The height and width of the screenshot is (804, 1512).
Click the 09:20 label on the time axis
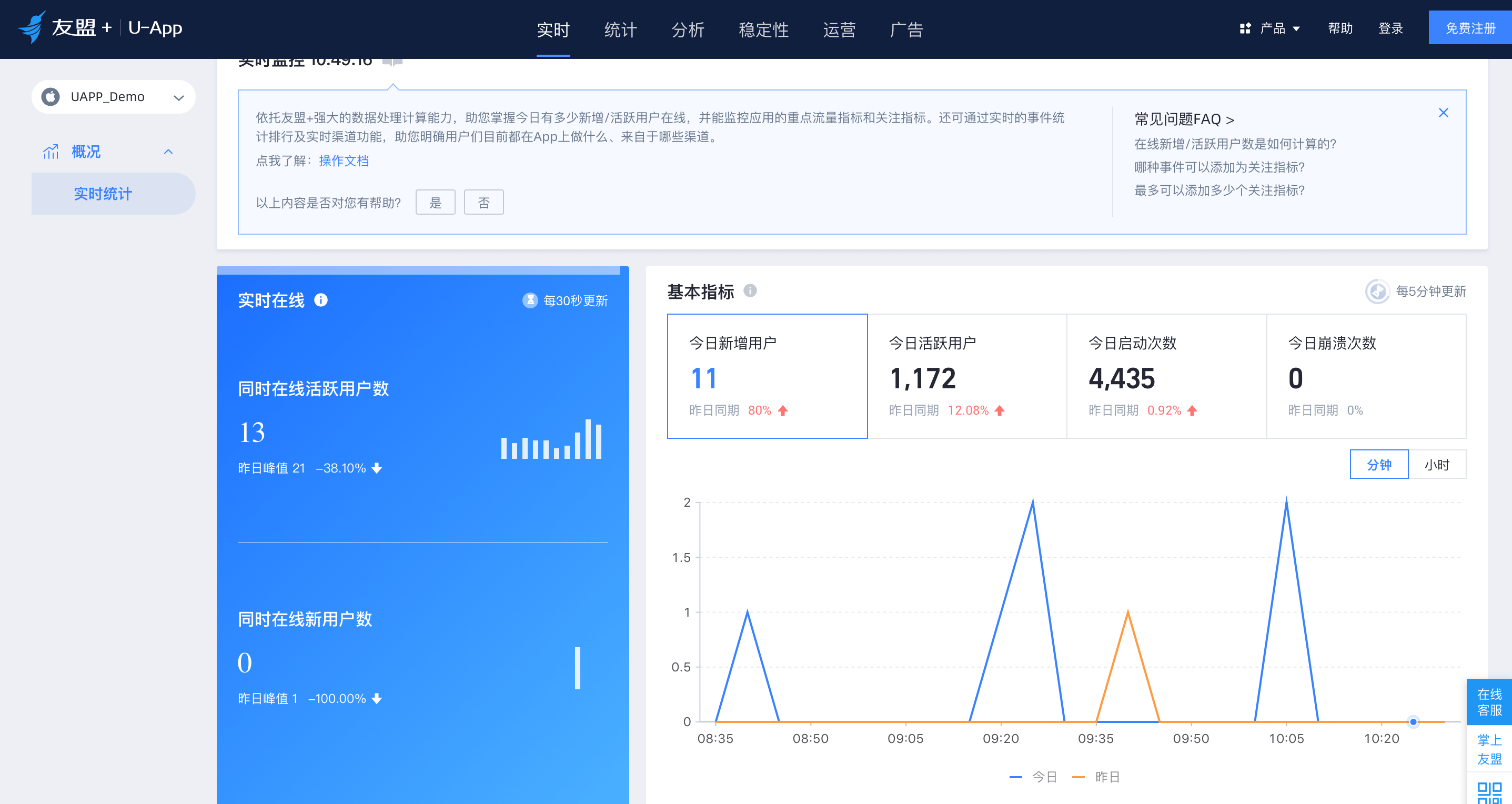click(1001, 738)
